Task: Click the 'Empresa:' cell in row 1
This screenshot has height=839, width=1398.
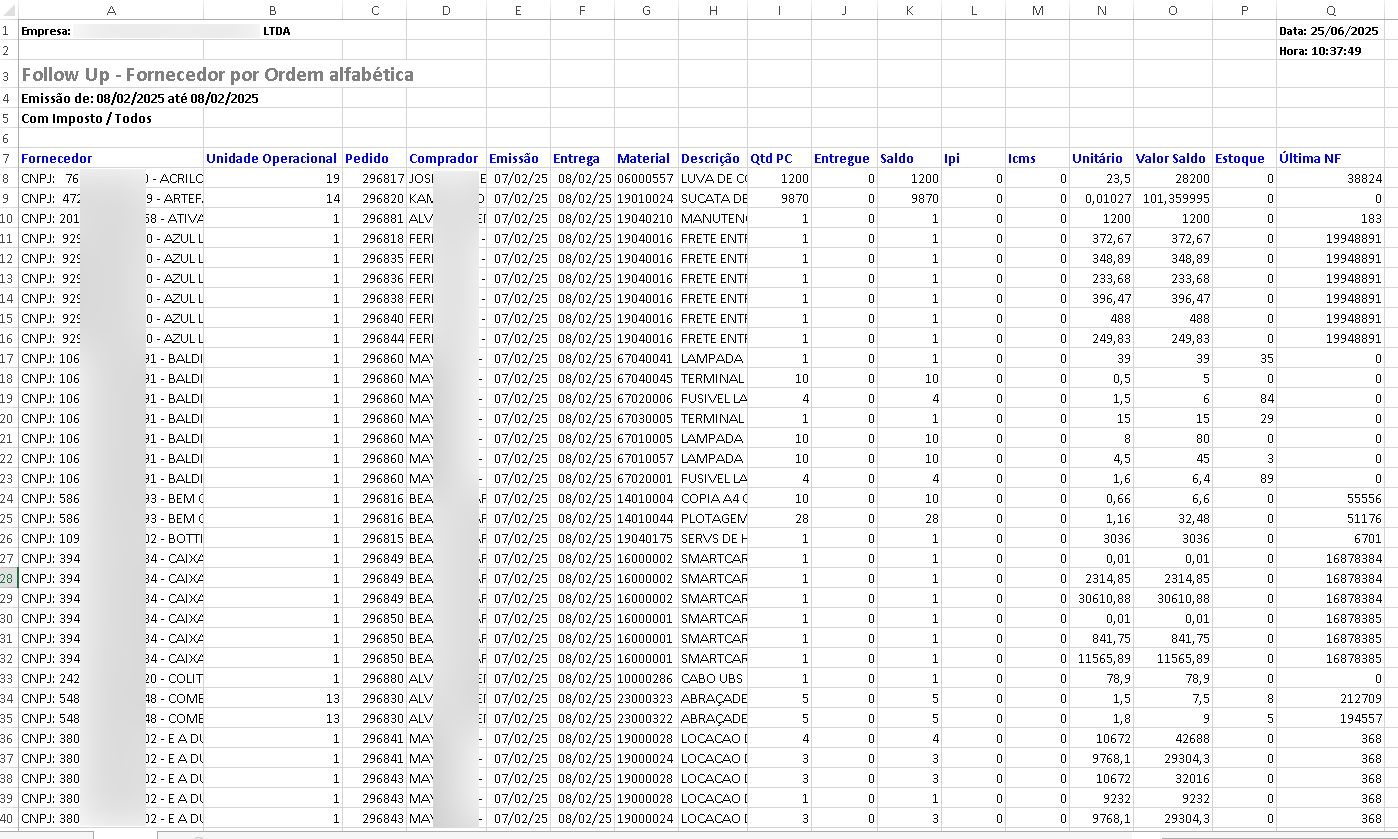Action: 111,31
